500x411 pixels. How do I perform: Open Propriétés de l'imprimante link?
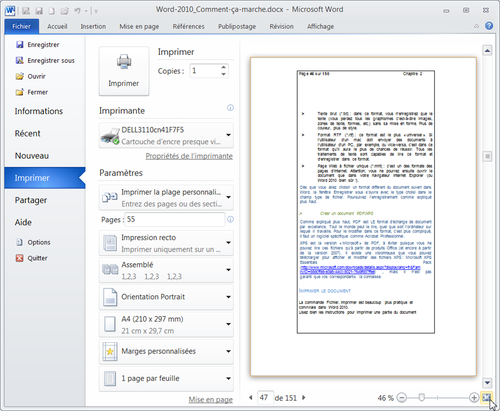(x=189, y=156)
